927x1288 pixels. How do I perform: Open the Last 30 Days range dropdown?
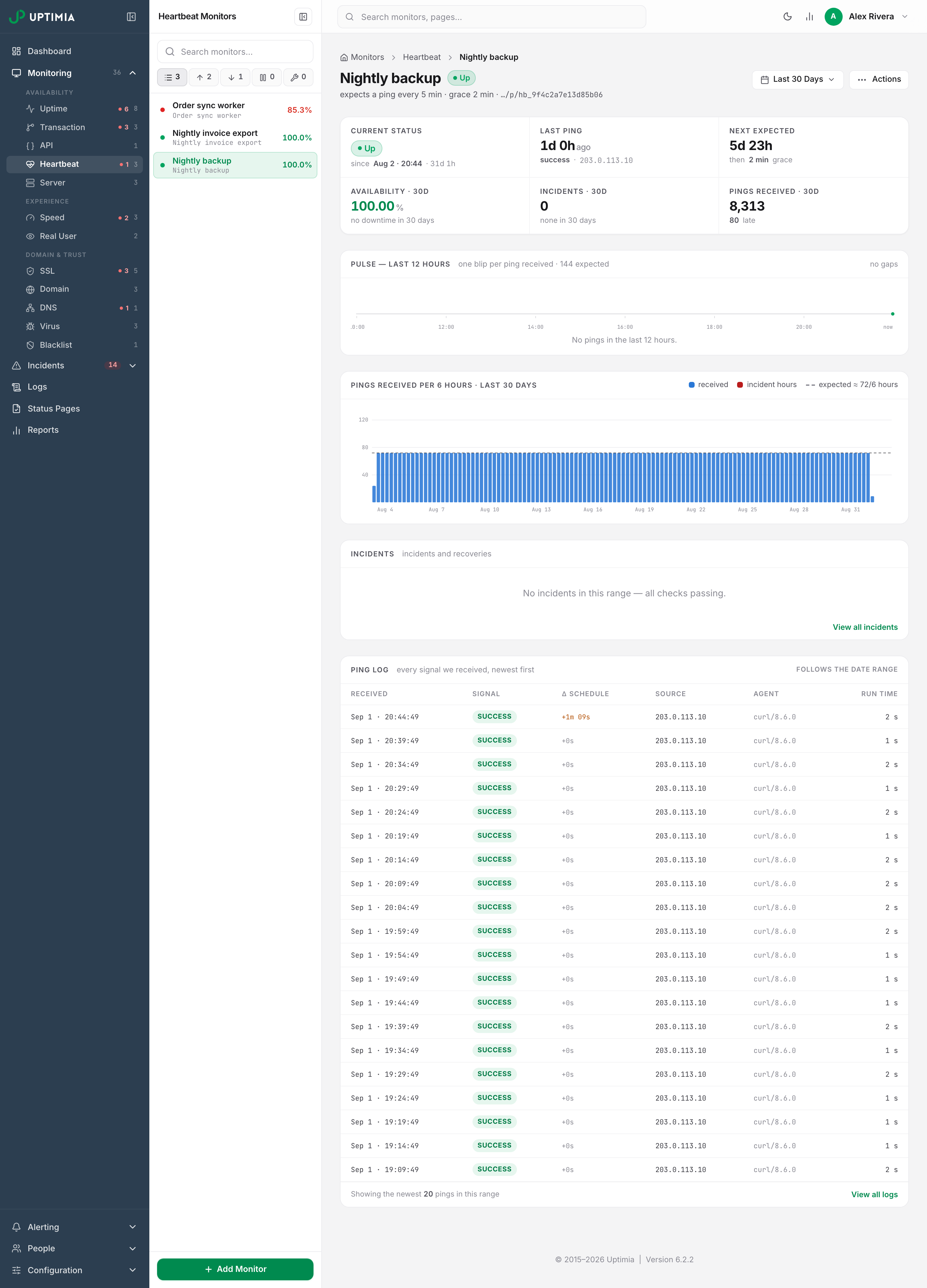(798, 80)
